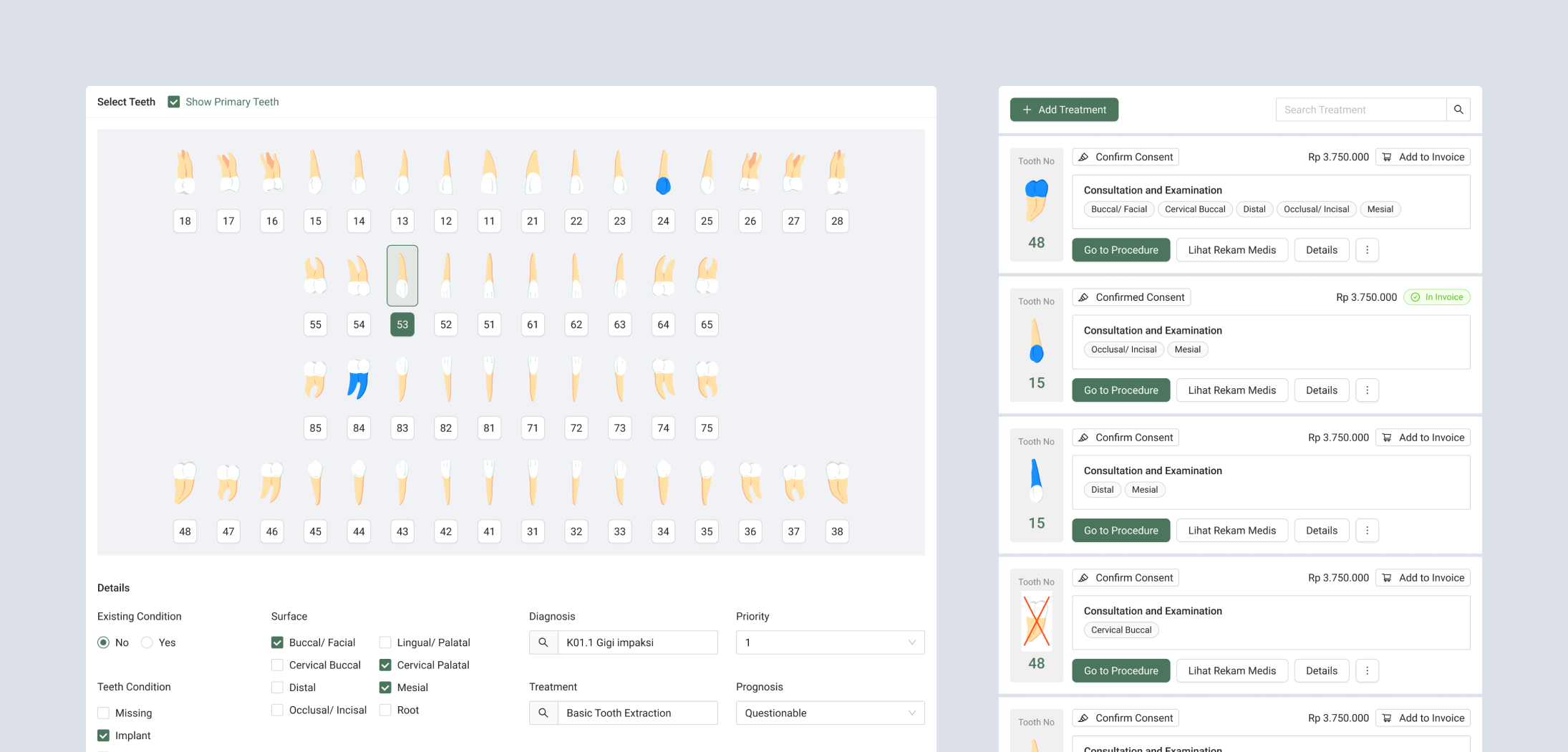Select the lower tooth 38 molar icon
1568x752 pixels.
pyautogui.click(x=837, y=483)
